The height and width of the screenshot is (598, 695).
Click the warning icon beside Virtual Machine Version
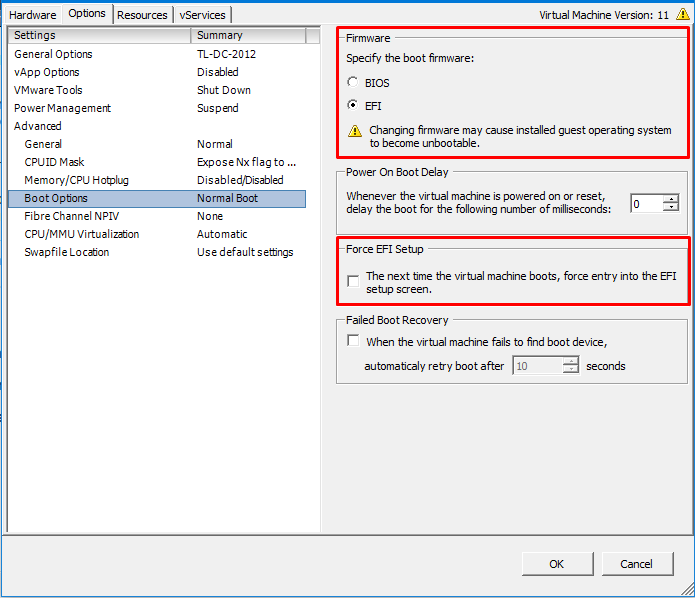pyautogui.click(x=683, y=14)
